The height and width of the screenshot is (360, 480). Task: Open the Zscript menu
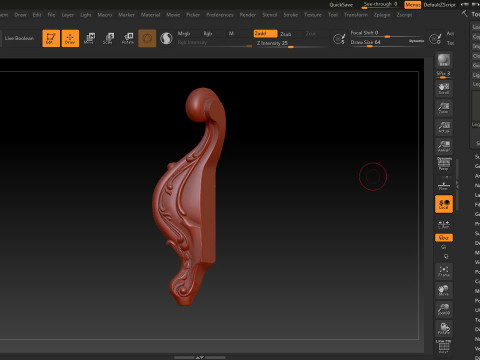tap(404, 15)
